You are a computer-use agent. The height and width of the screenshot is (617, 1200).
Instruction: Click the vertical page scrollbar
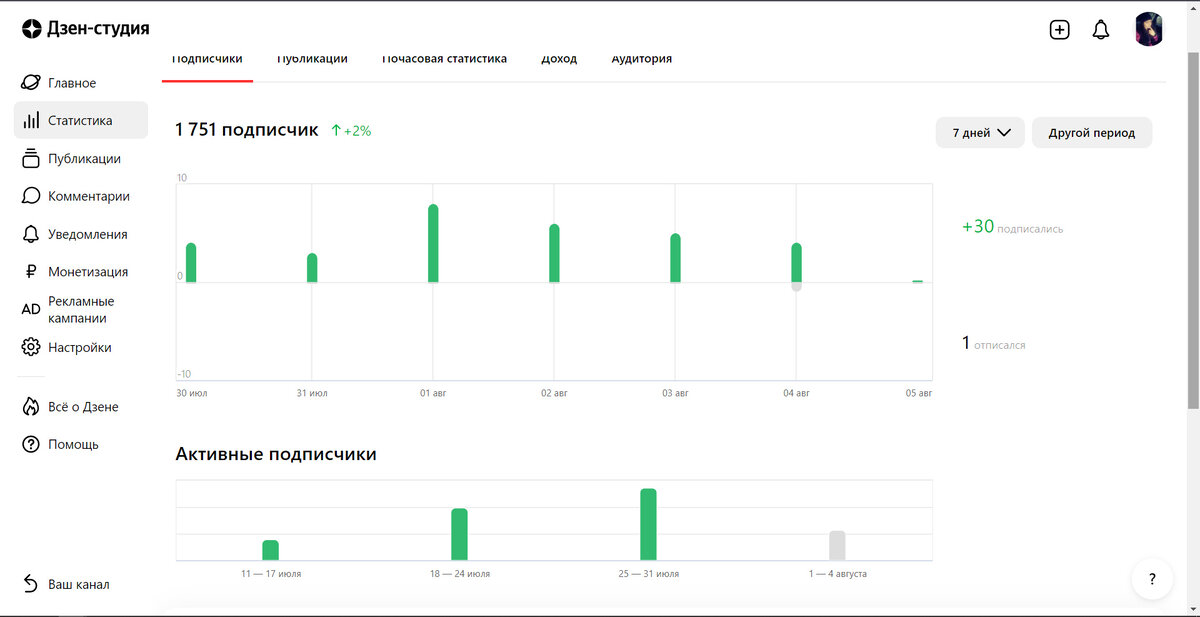pos(1193,230)
